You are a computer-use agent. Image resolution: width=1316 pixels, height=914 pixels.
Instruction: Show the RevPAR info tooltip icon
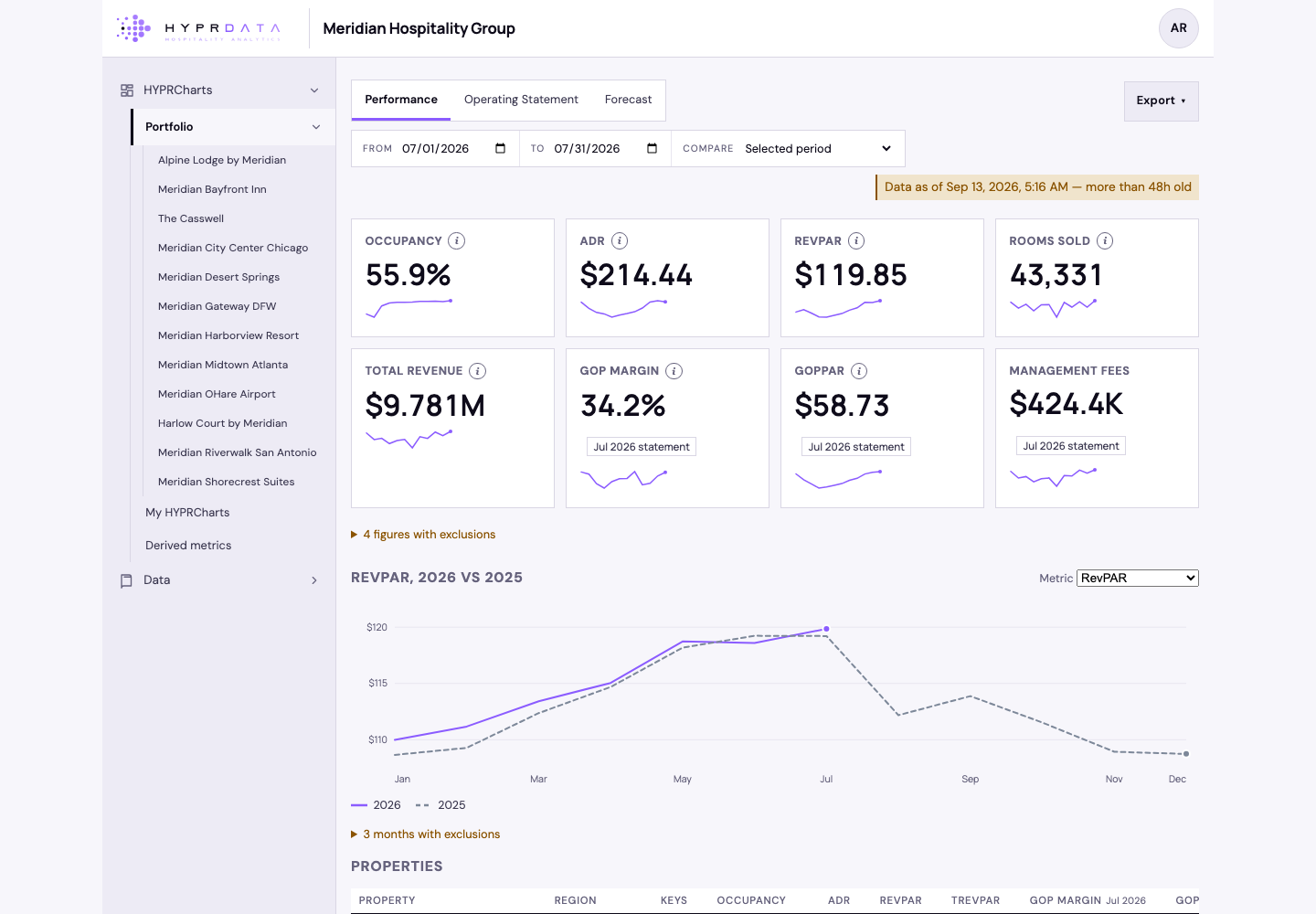856,241
